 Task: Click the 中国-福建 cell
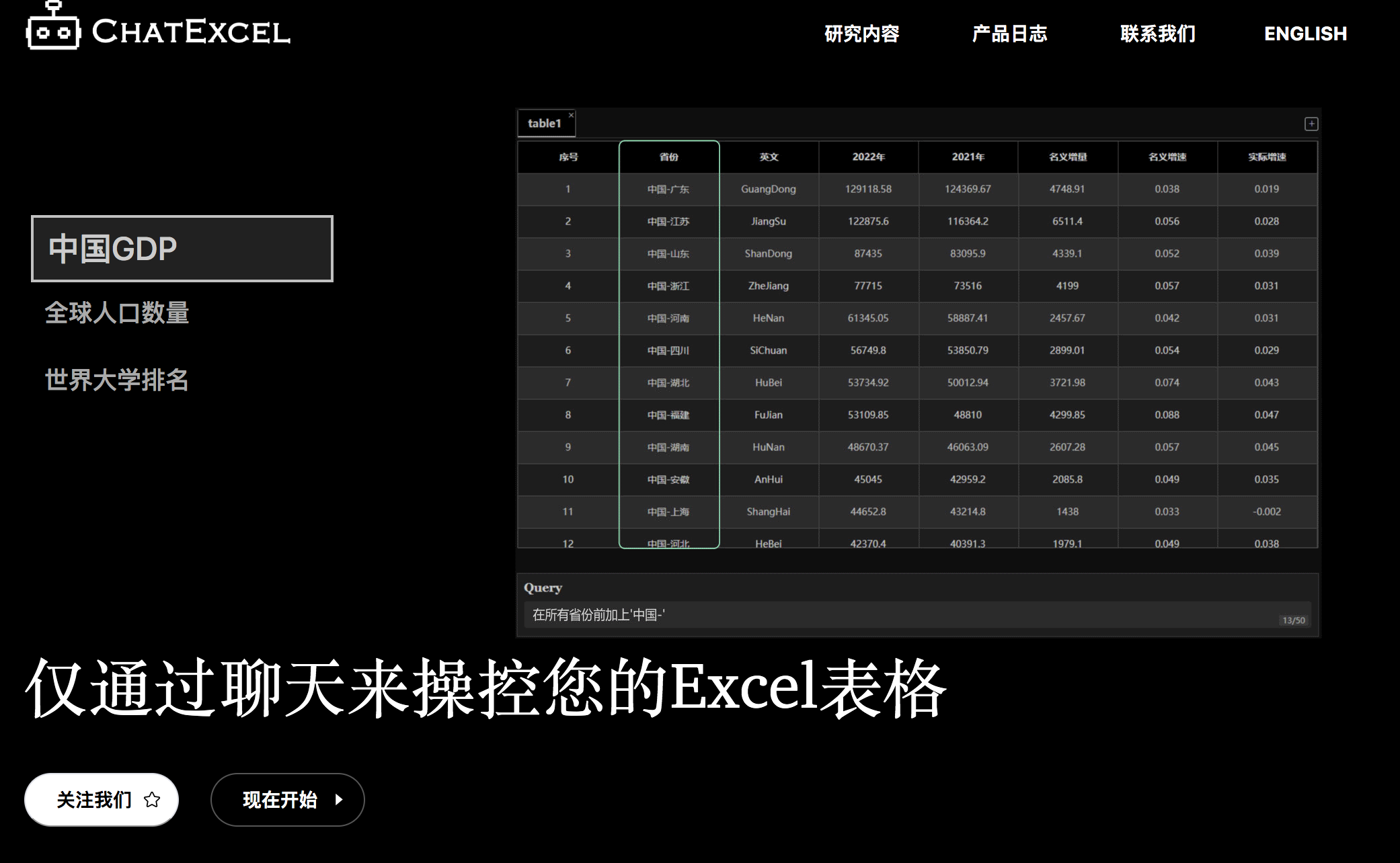coord(669,415)
